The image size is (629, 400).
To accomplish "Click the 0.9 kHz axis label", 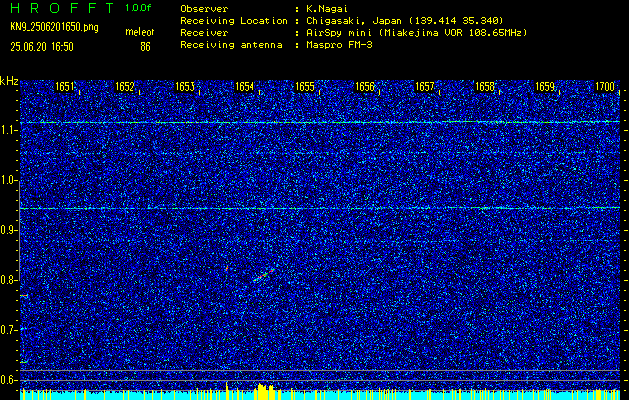I will coord(8,230).
